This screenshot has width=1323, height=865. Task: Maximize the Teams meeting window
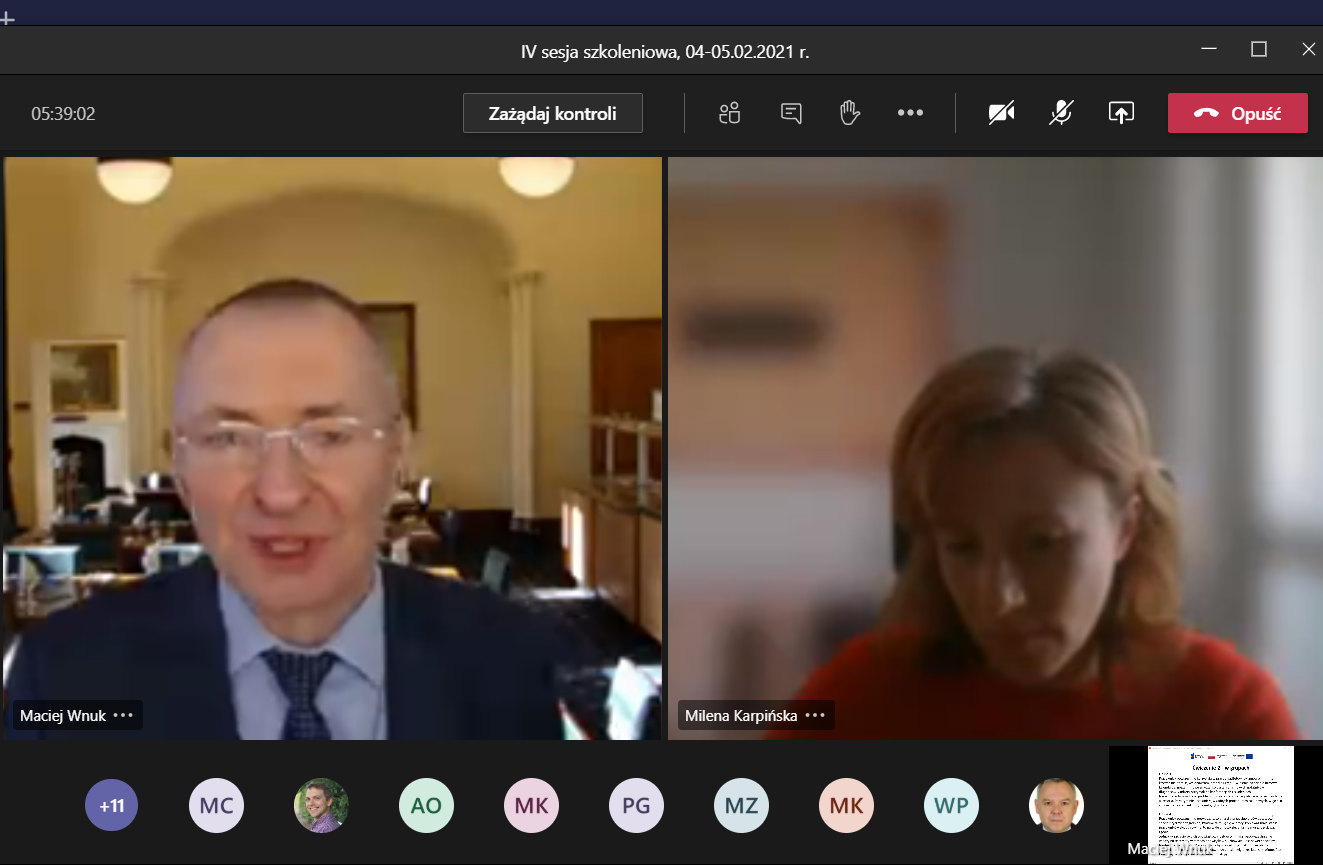tap(1259, 49)
